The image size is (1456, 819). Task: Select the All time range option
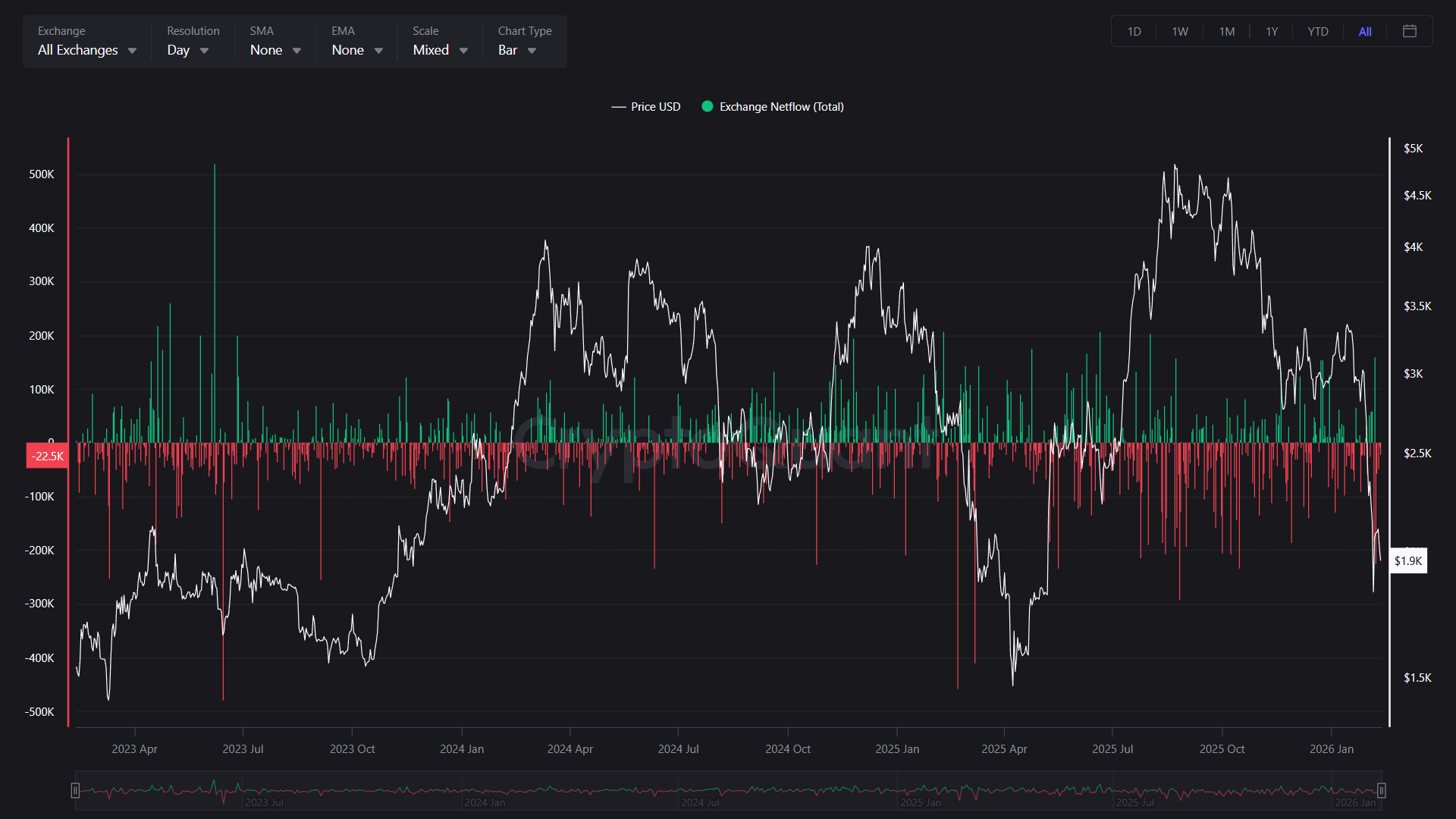coord(1364,32)
